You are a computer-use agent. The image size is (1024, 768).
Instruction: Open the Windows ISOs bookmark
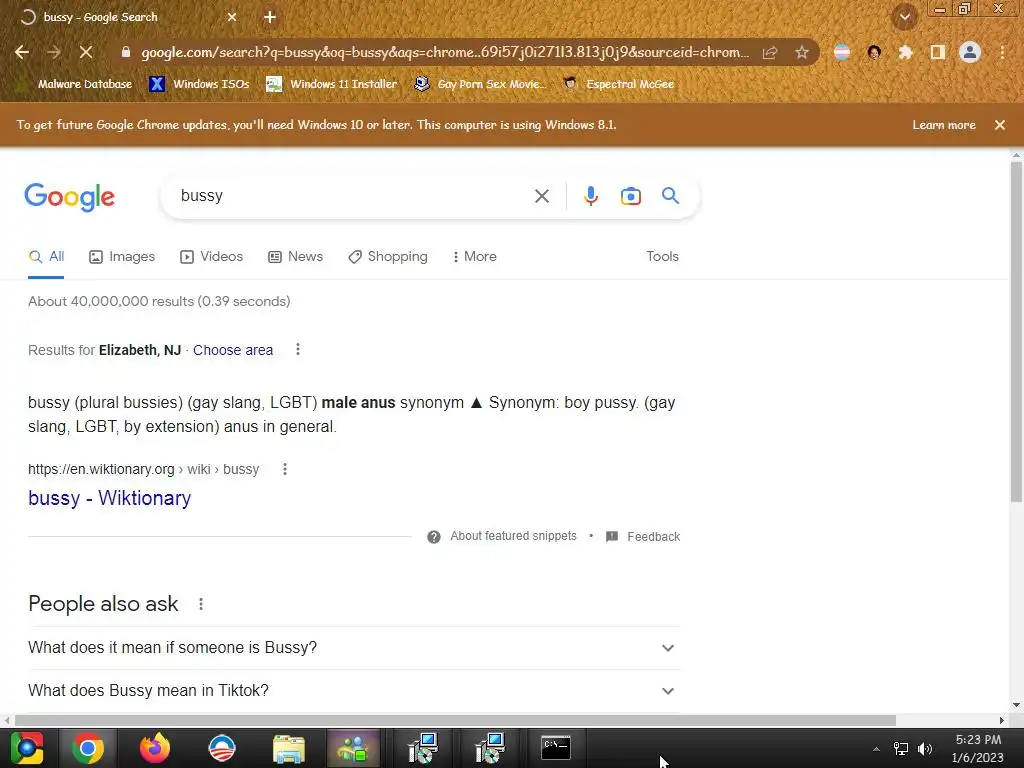[200, 84]
